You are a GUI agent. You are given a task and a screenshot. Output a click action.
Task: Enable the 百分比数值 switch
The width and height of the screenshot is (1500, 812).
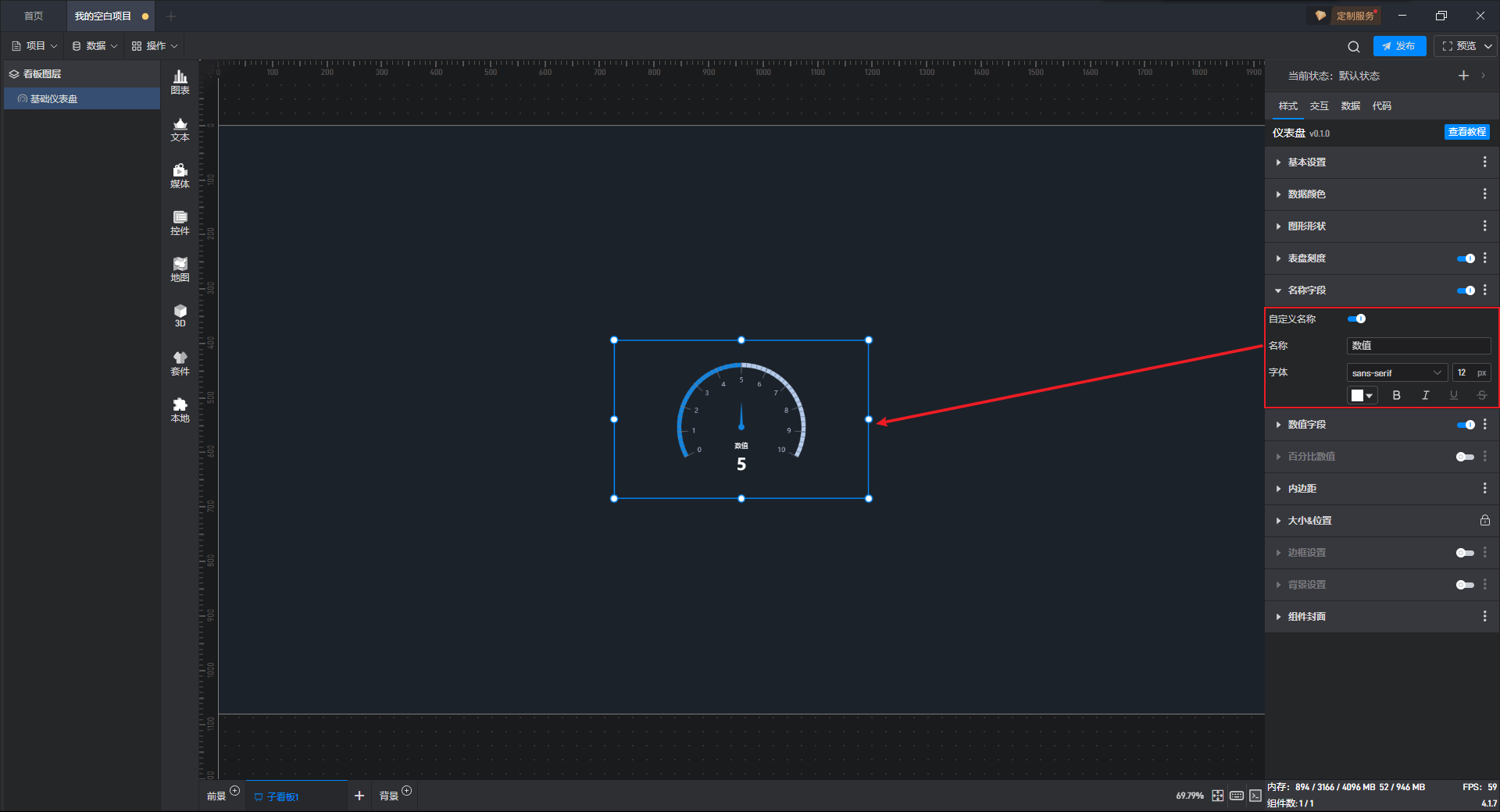(x=1466, y=457)
